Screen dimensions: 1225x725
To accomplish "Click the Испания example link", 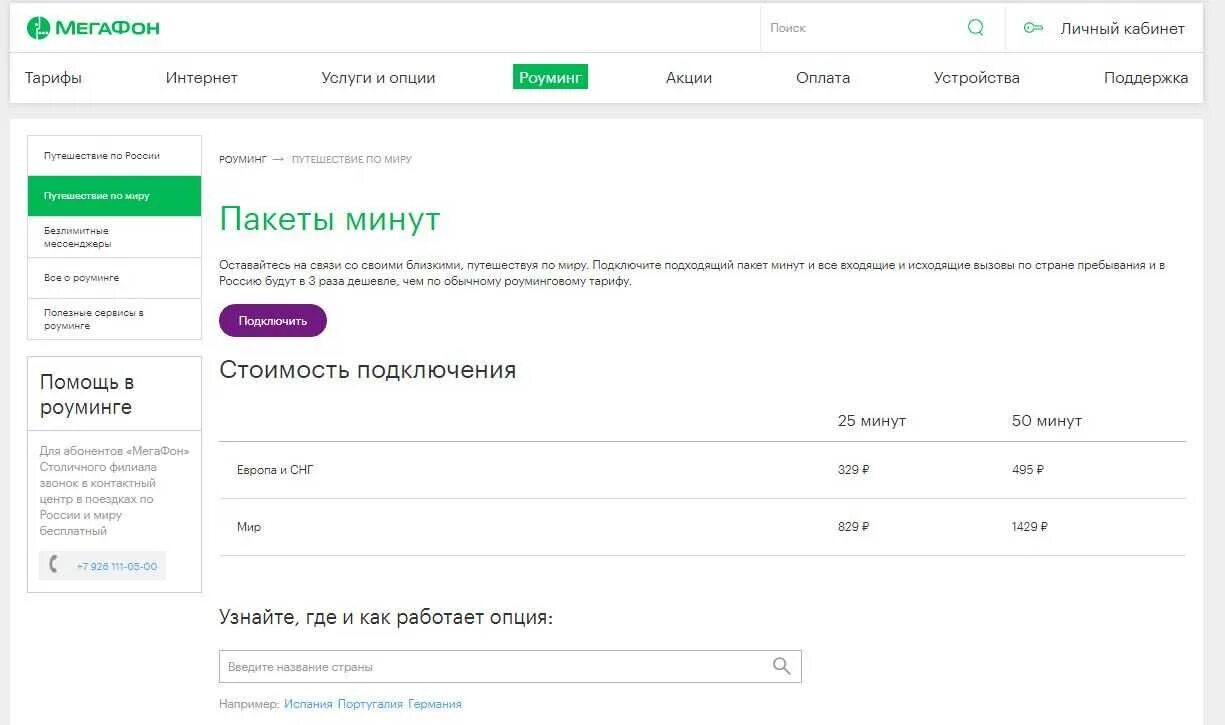I will coord(308,704).
